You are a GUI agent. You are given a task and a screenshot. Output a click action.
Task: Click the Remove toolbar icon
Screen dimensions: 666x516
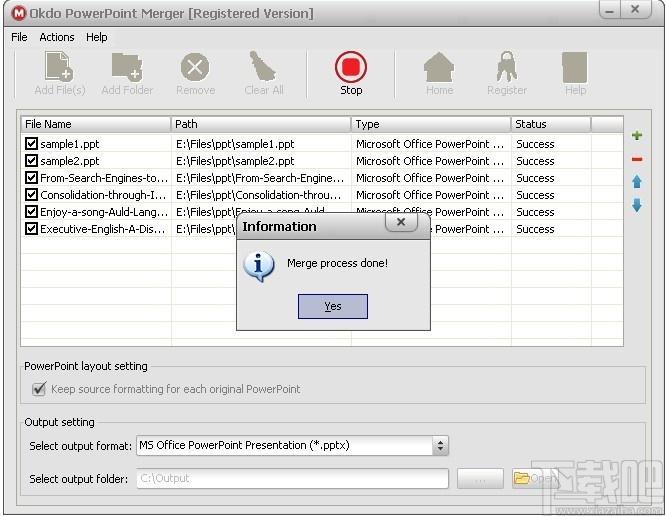point(195,67)
